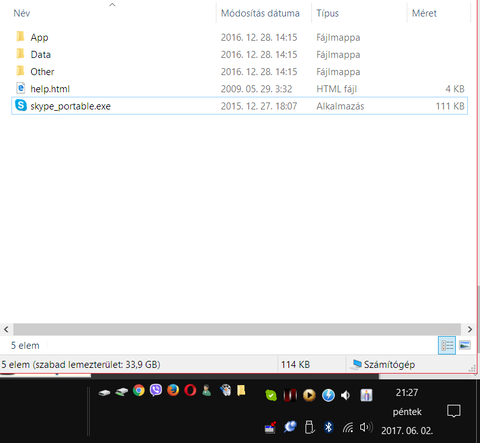Click the Számítógép status bar entry
This screenshot has width=480, height=443.
point(383,364)
